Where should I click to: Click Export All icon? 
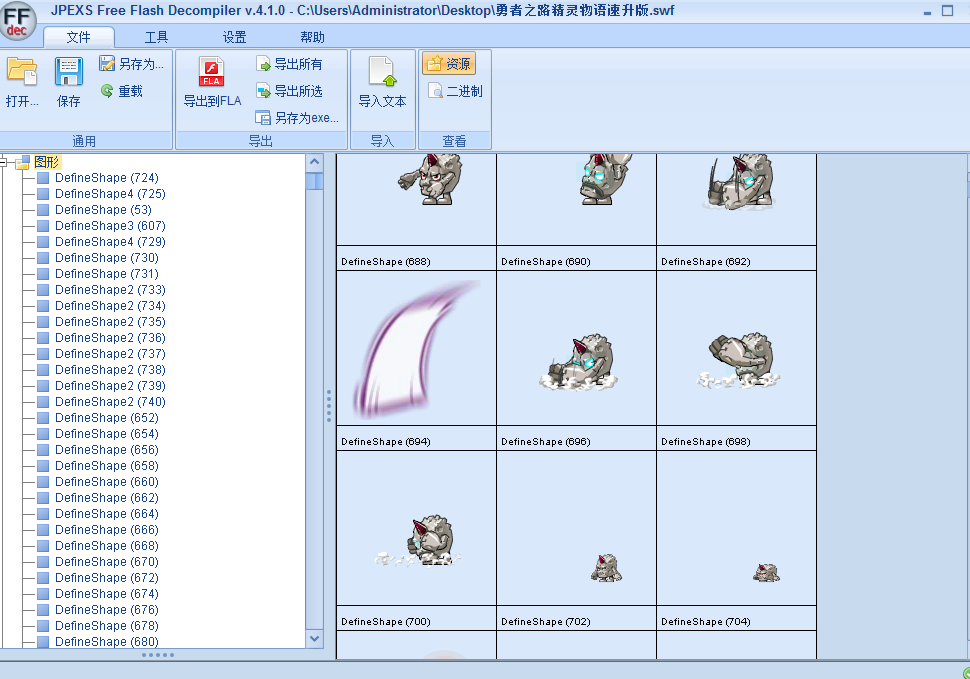coord(264,64)
